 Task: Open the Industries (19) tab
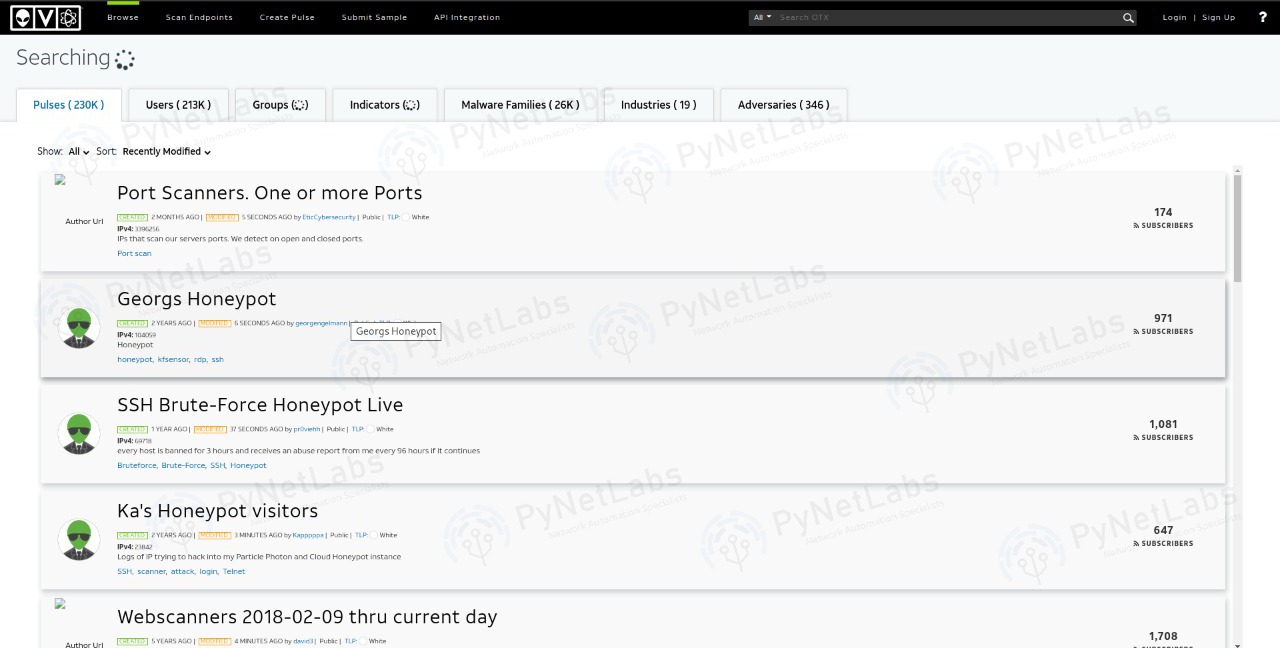658,105
